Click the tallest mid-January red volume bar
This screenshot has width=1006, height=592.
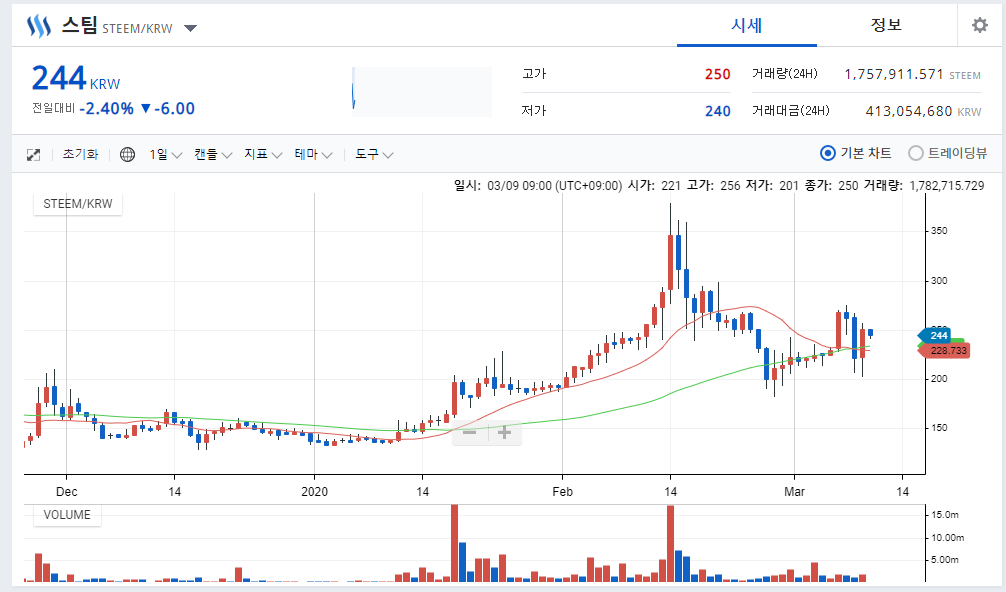click(x=454, y=543)
